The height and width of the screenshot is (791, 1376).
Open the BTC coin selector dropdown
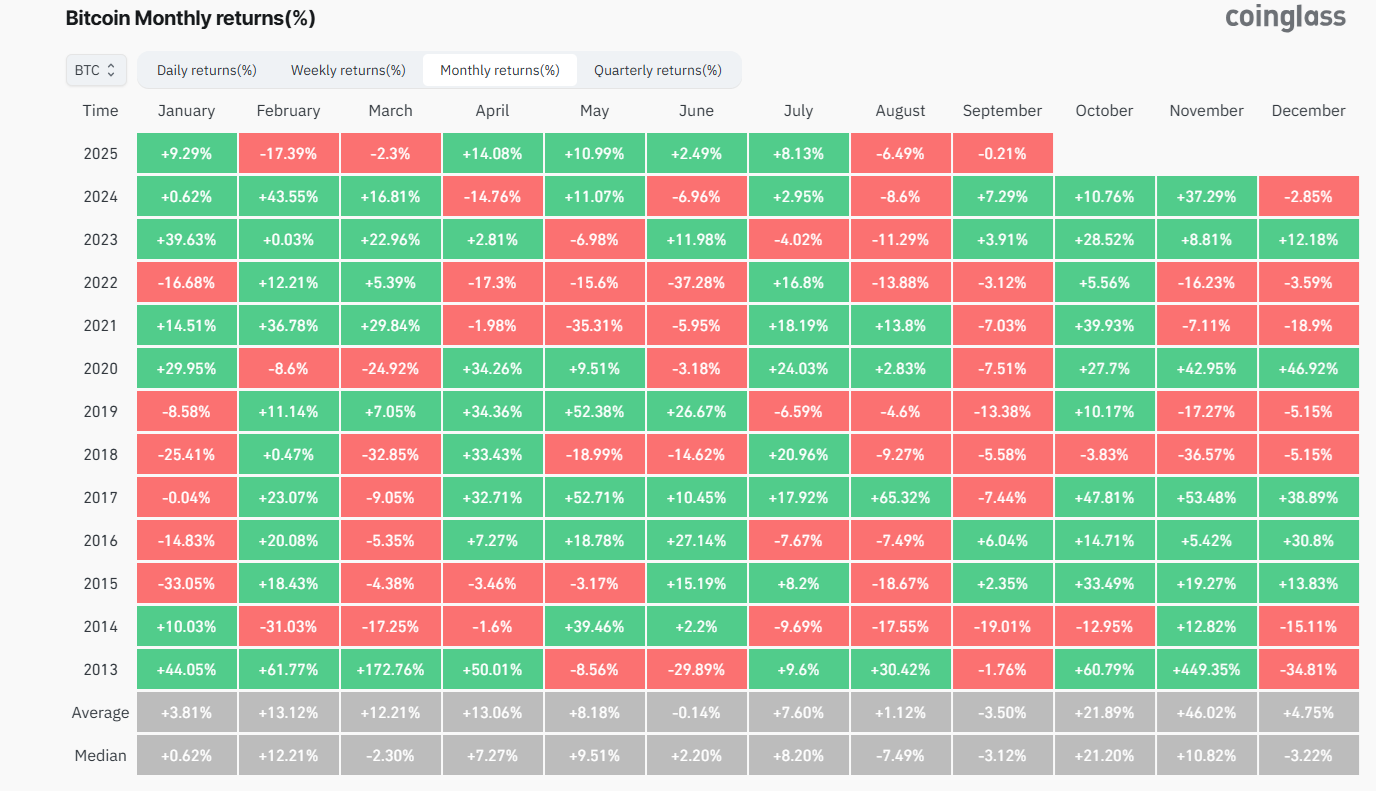click(x=96, y=70)
